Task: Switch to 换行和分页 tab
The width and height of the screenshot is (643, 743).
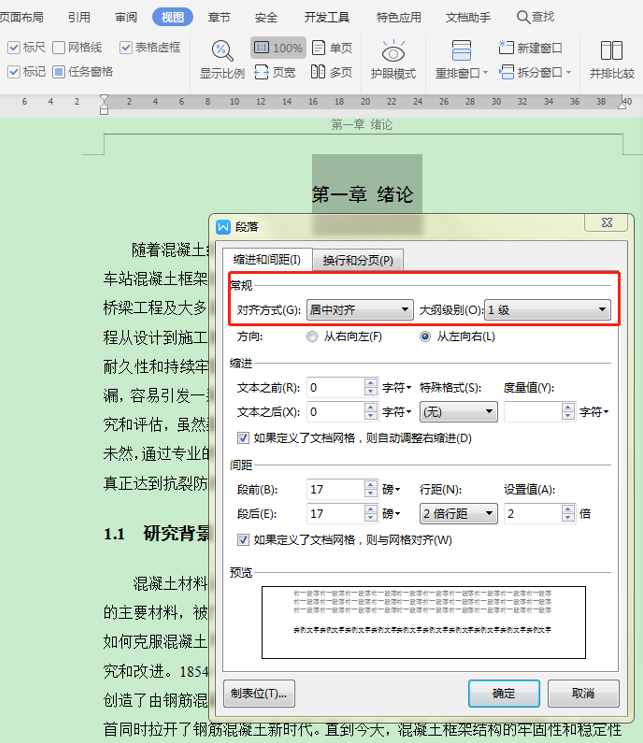Action: point(358,260)
